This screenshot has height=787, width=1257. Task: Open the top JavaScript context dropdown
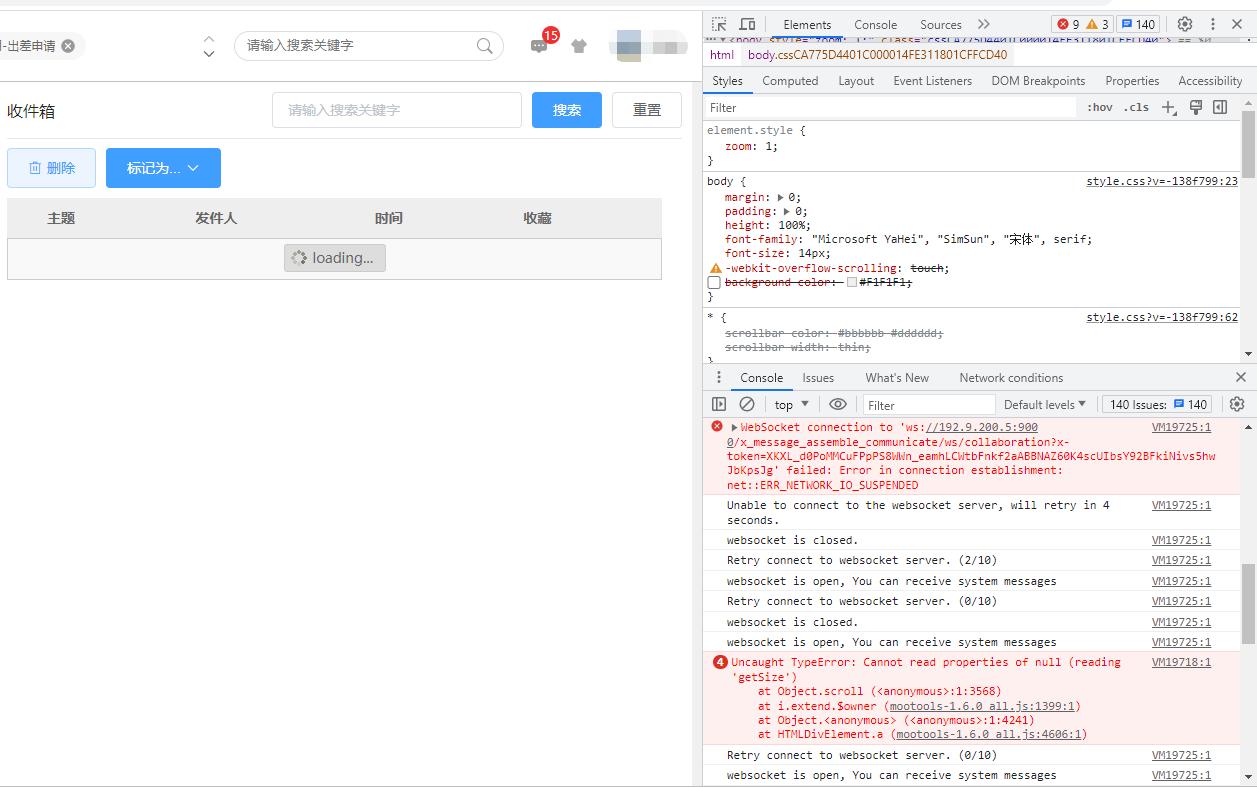[791, 404]
